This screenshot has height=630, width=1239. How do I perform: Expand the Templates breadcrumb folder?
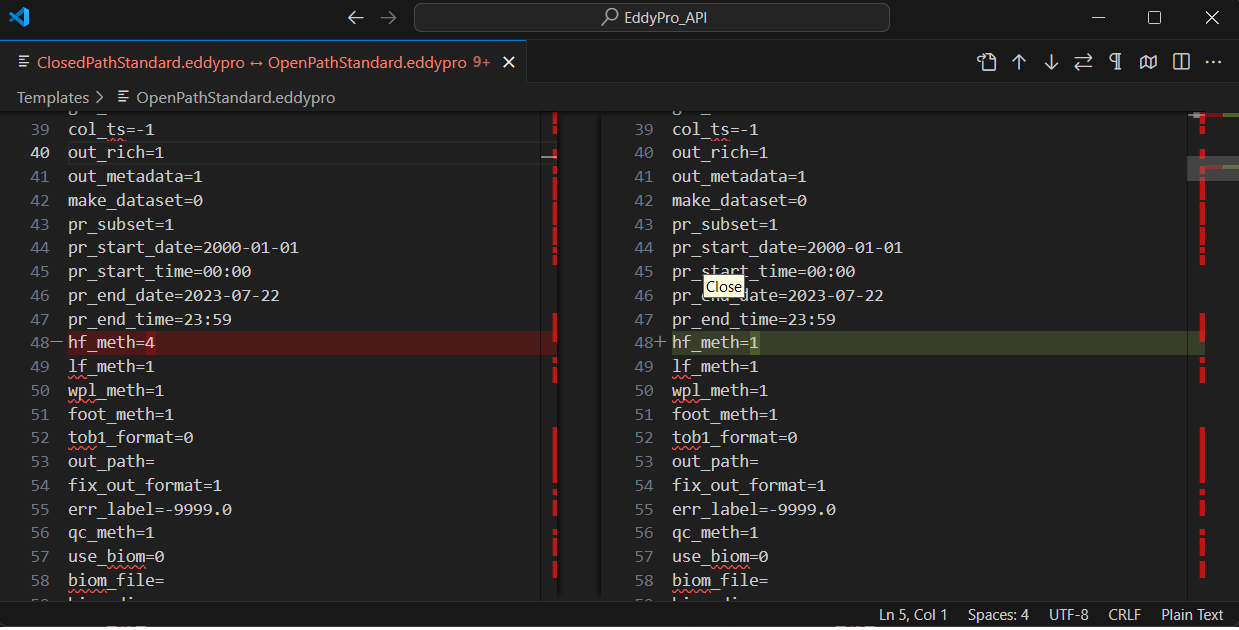point(53,97)
